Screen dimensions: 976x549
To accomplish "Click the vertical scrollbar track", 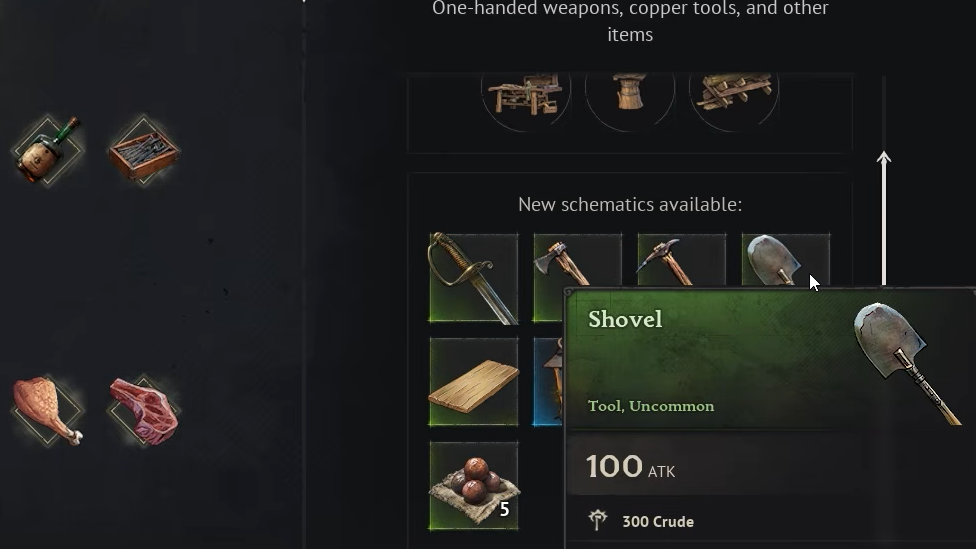I will click(x=884, y=181).
